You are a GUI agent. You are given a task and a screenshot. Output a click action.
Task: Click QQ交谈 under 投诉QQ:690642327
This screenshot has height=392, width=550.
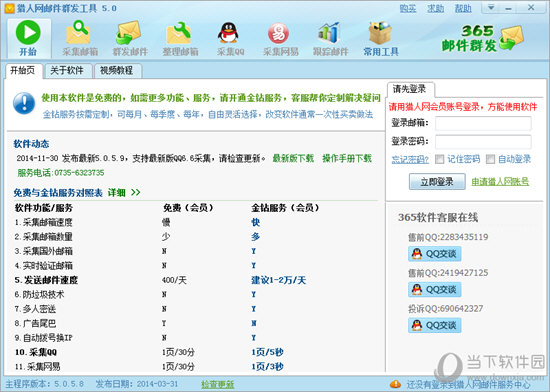point(435,325)
